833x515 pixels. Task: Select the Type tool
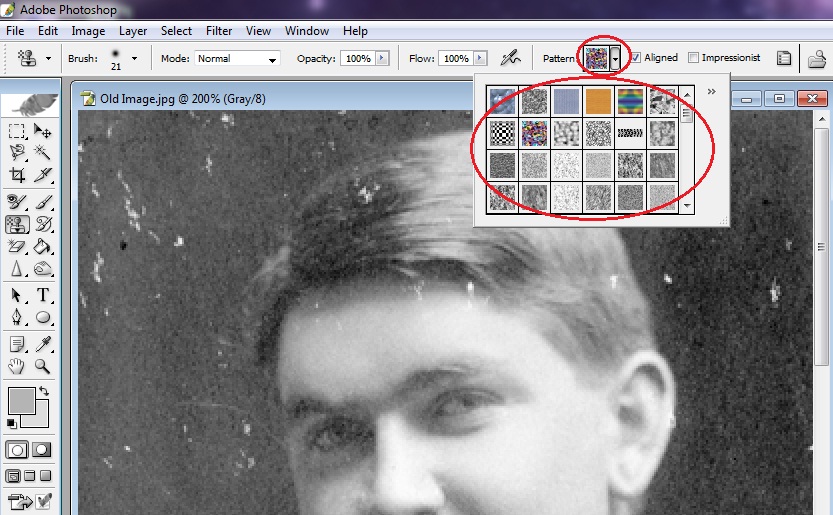click(42, 295)
